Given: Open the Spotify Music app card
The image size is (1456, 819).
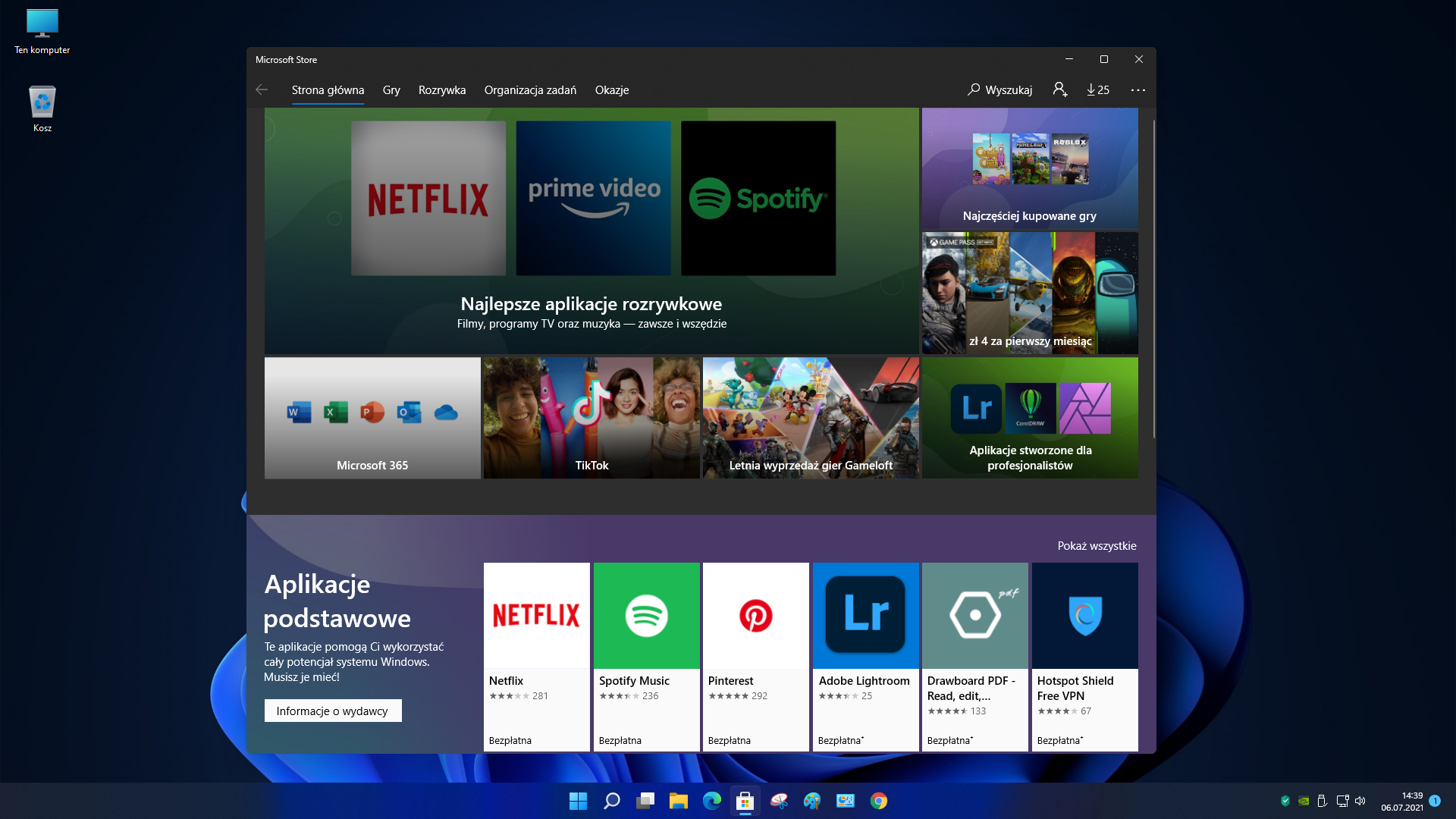Looking at the screenshot, I should tap(647, 657).
